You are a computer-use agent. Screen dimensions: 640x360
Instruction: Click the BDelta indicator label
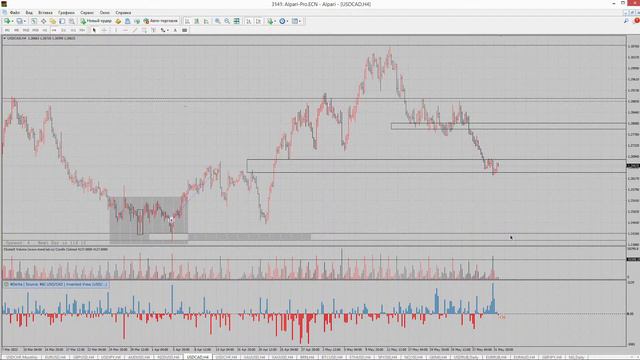click(x=56, y=284)
